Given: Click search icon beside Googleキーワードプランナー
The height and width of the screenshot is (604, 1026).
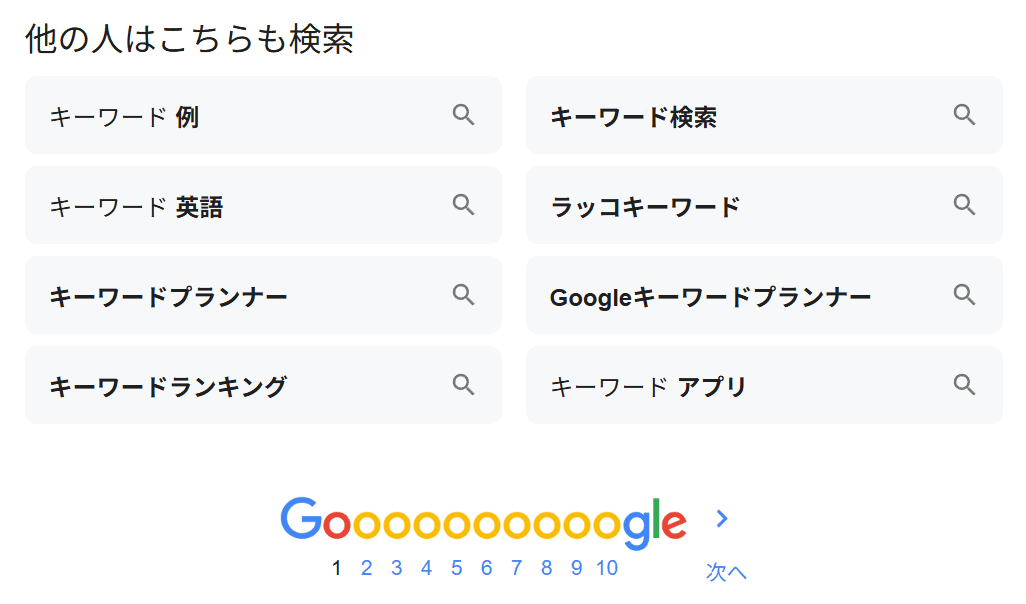Looking at the screenshot, I should 964,295.
